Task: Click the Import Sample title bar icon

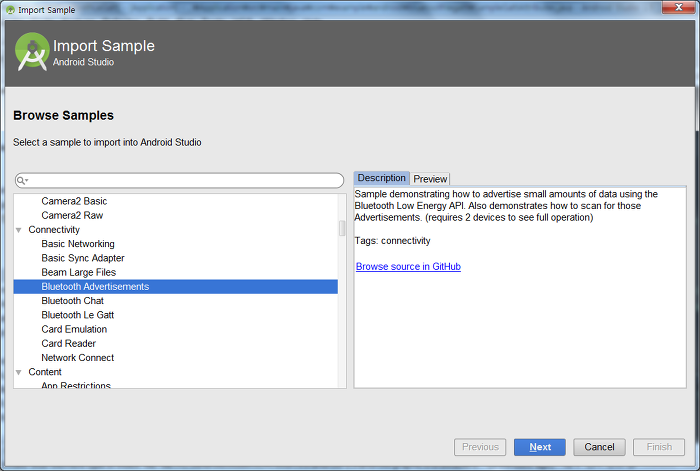Action: coord(10,10)
